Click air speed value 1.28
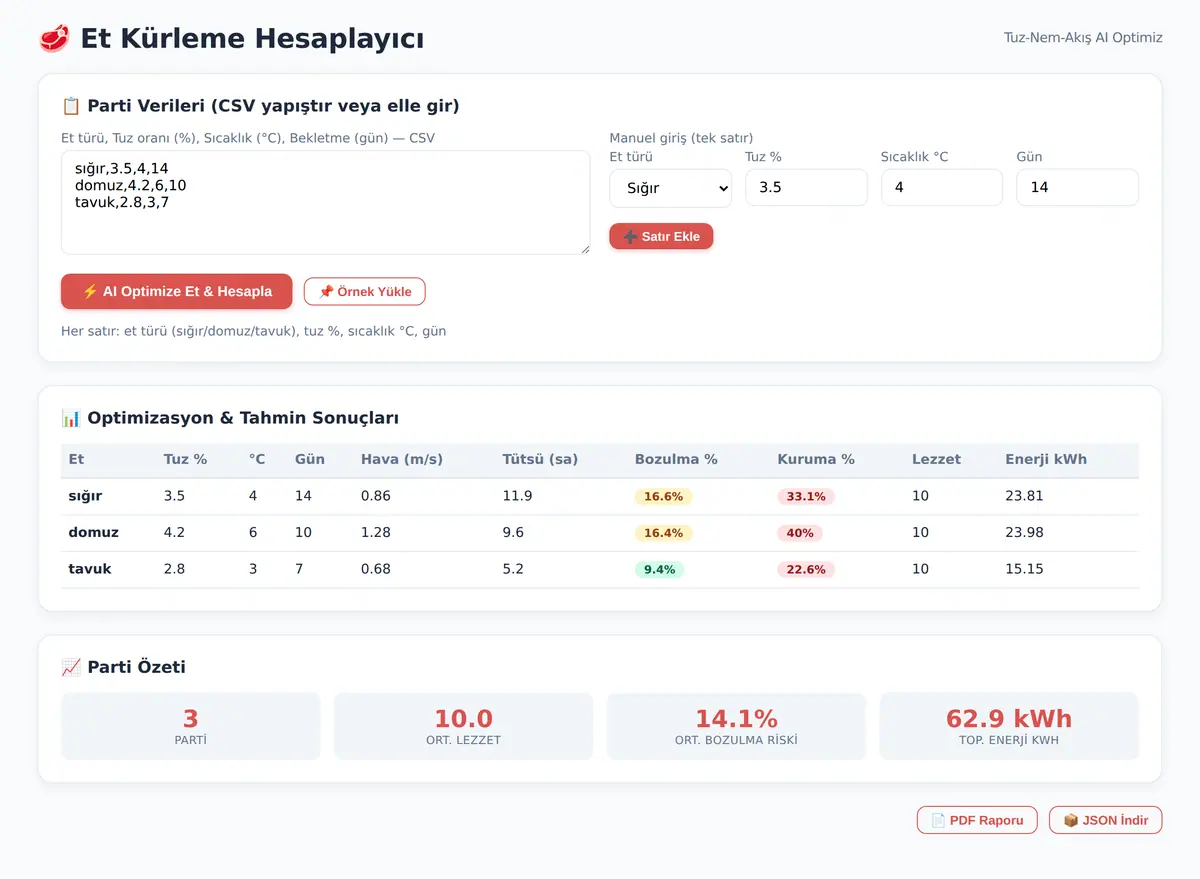Viewport: 1200px width, 879px height. coord(376,533)
